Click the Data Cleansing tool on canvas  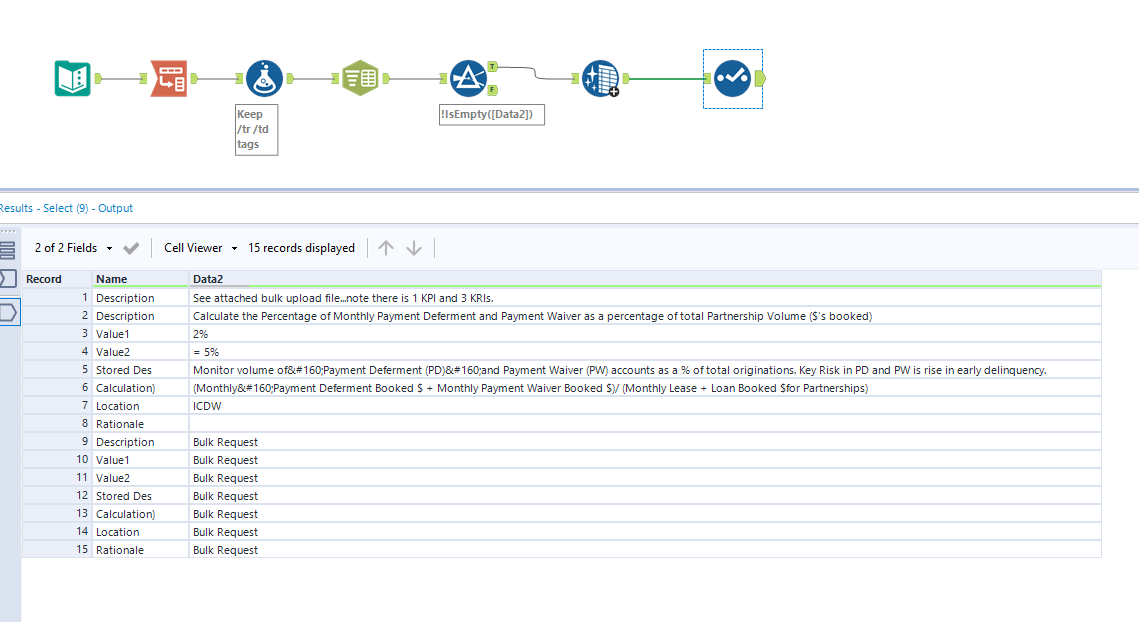click(x=598, y=77)
